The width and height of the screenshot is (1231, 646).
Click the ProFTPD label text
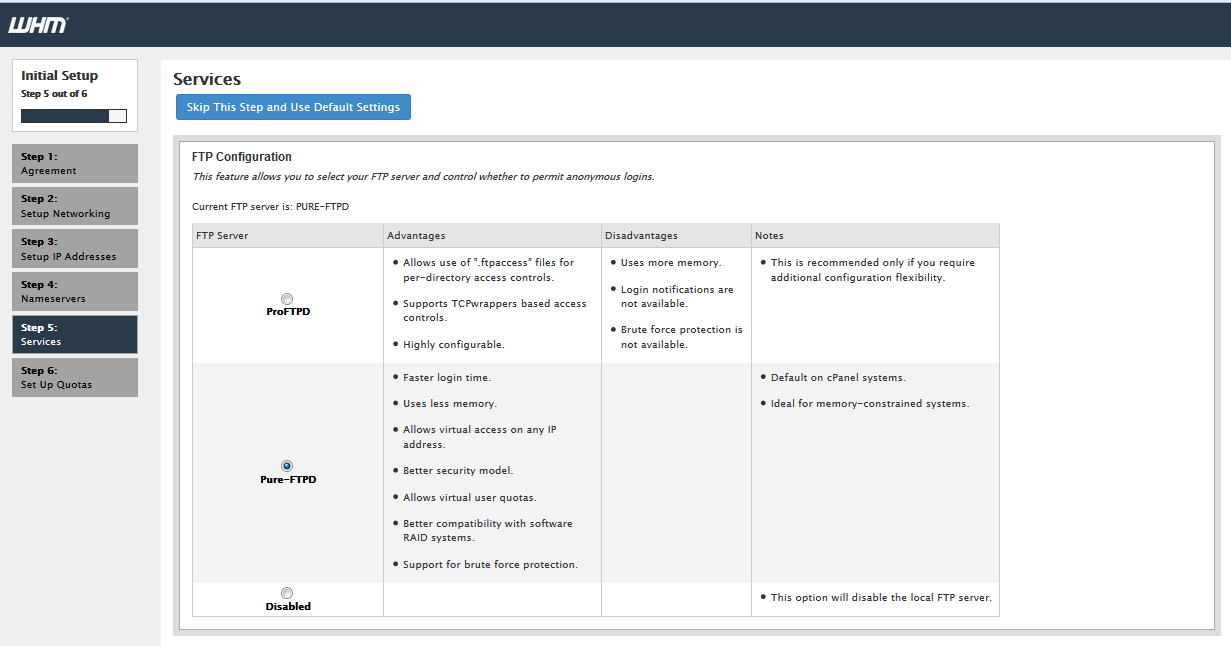[x=288, y=312]
